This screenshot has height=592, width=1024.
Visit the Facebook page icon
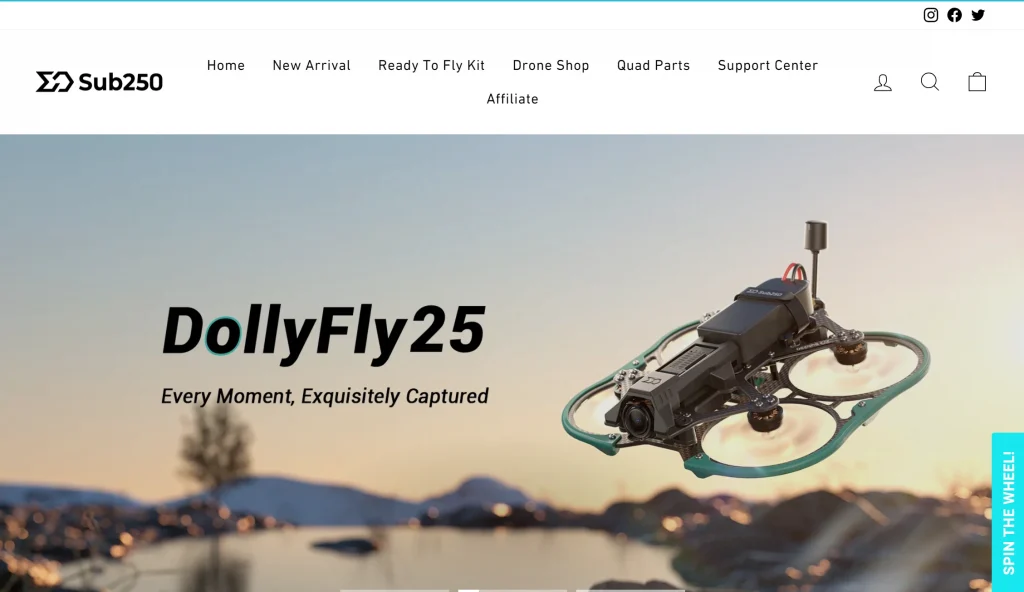(954, 15)
